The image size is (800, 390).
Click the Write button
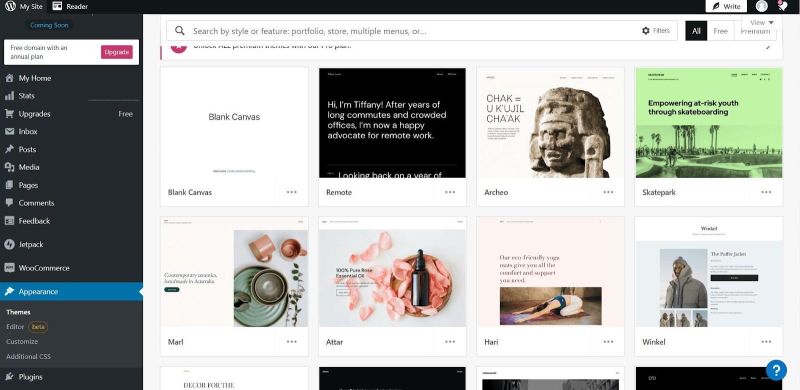(x=726, y=6)
